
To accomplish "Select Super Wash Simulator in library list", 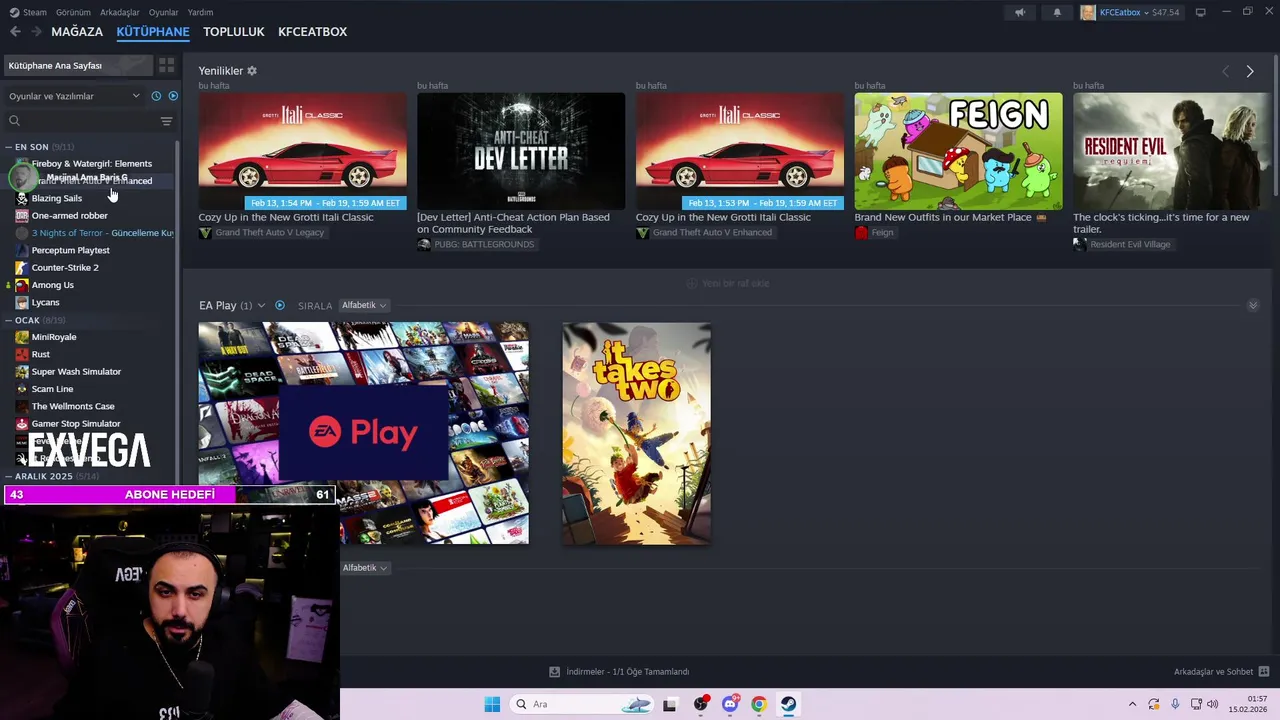I will [76, 372].
